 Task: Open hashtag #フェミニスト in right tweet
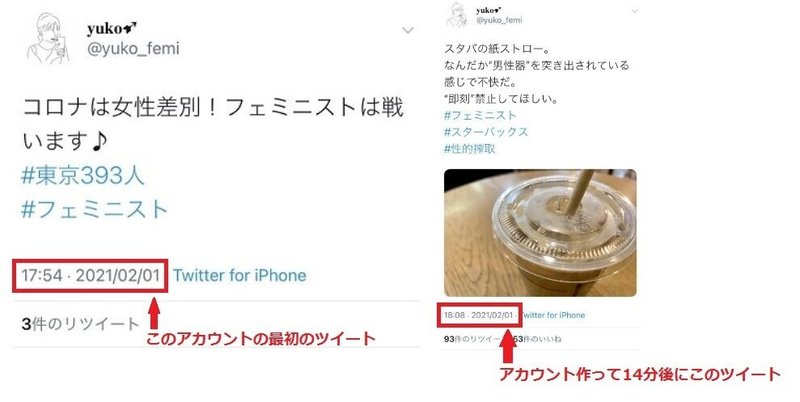click(x=480, y=115)
